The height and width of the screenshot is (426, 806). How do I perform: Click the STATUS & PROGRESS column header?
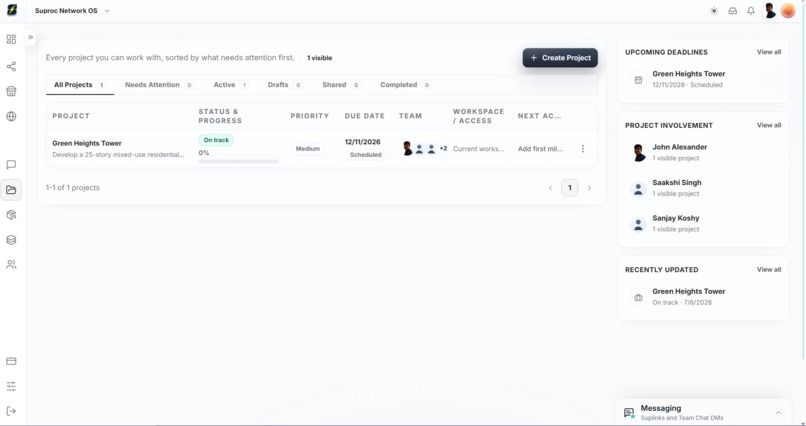(x=220, y=116)
